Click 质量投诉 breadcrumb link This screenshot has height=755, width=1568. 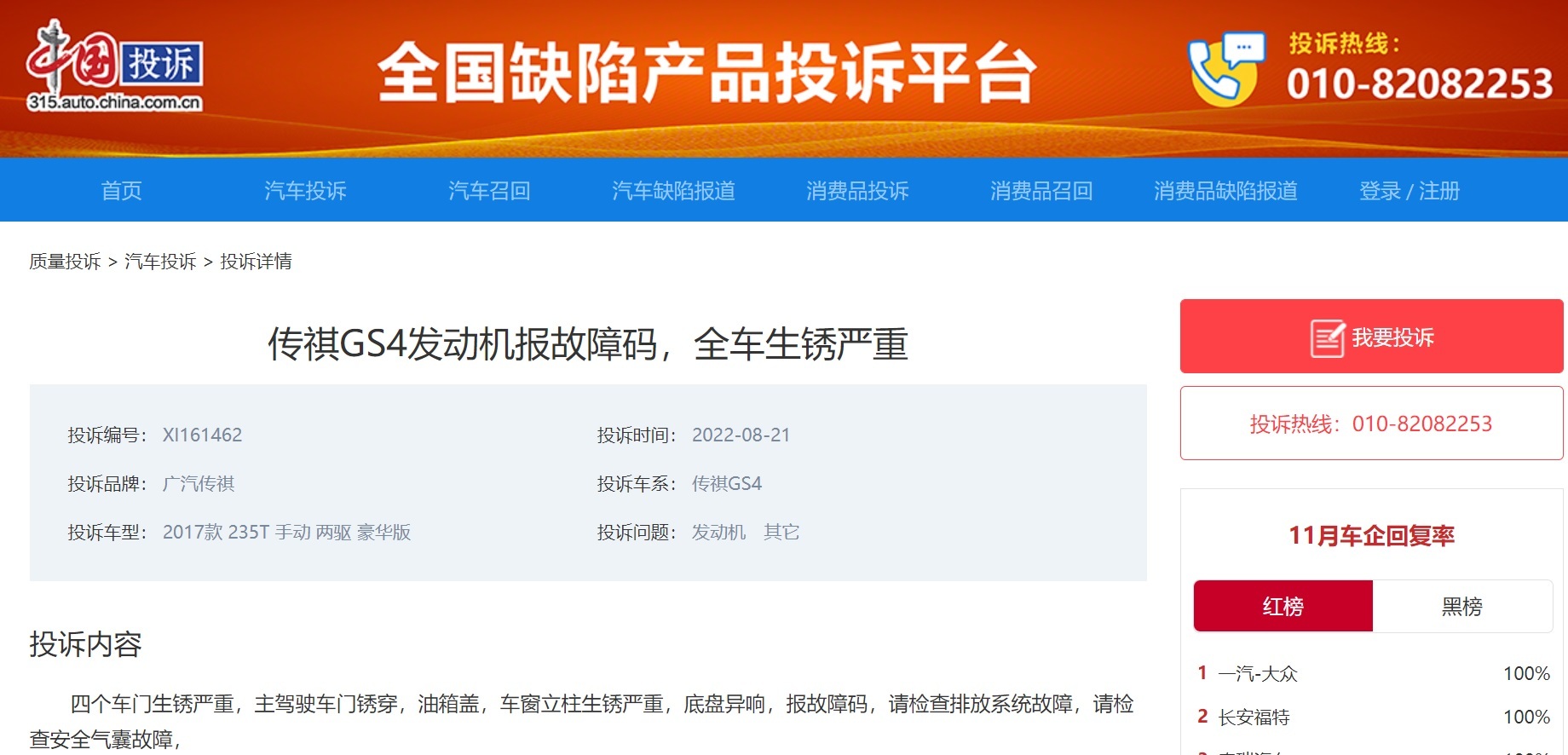(x=66, y=262)
